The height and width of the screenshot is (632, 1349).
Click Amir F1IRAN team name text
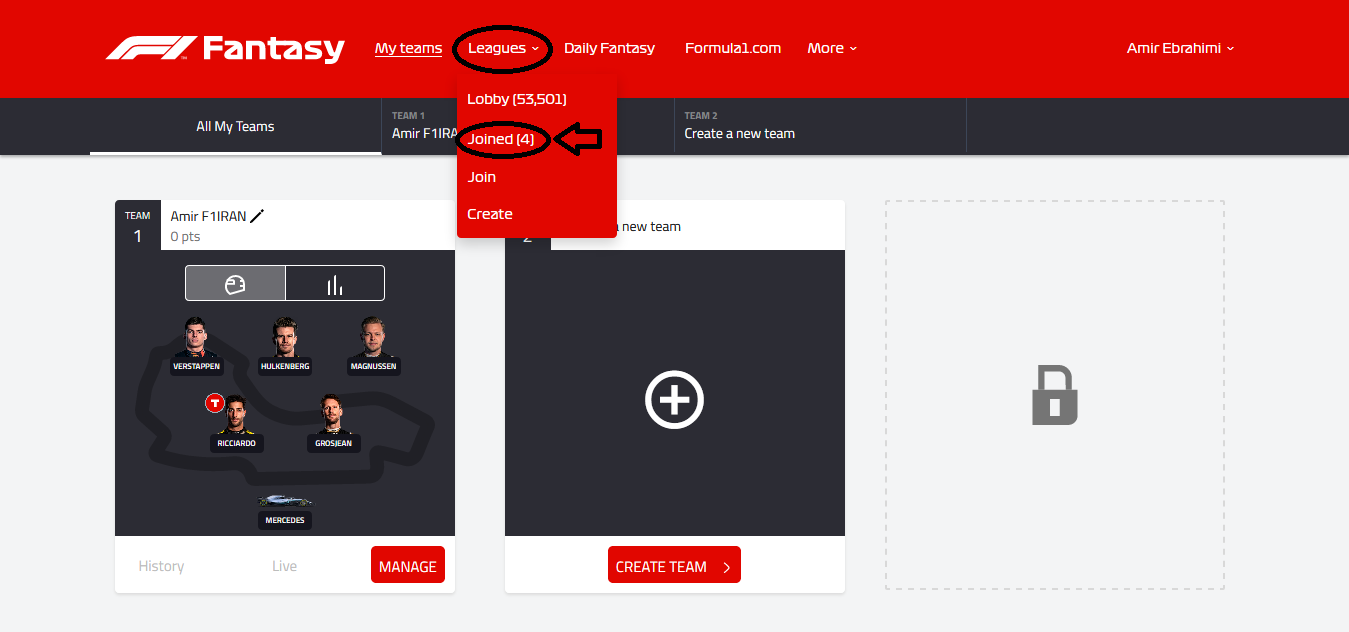click(x=208, y=216)
